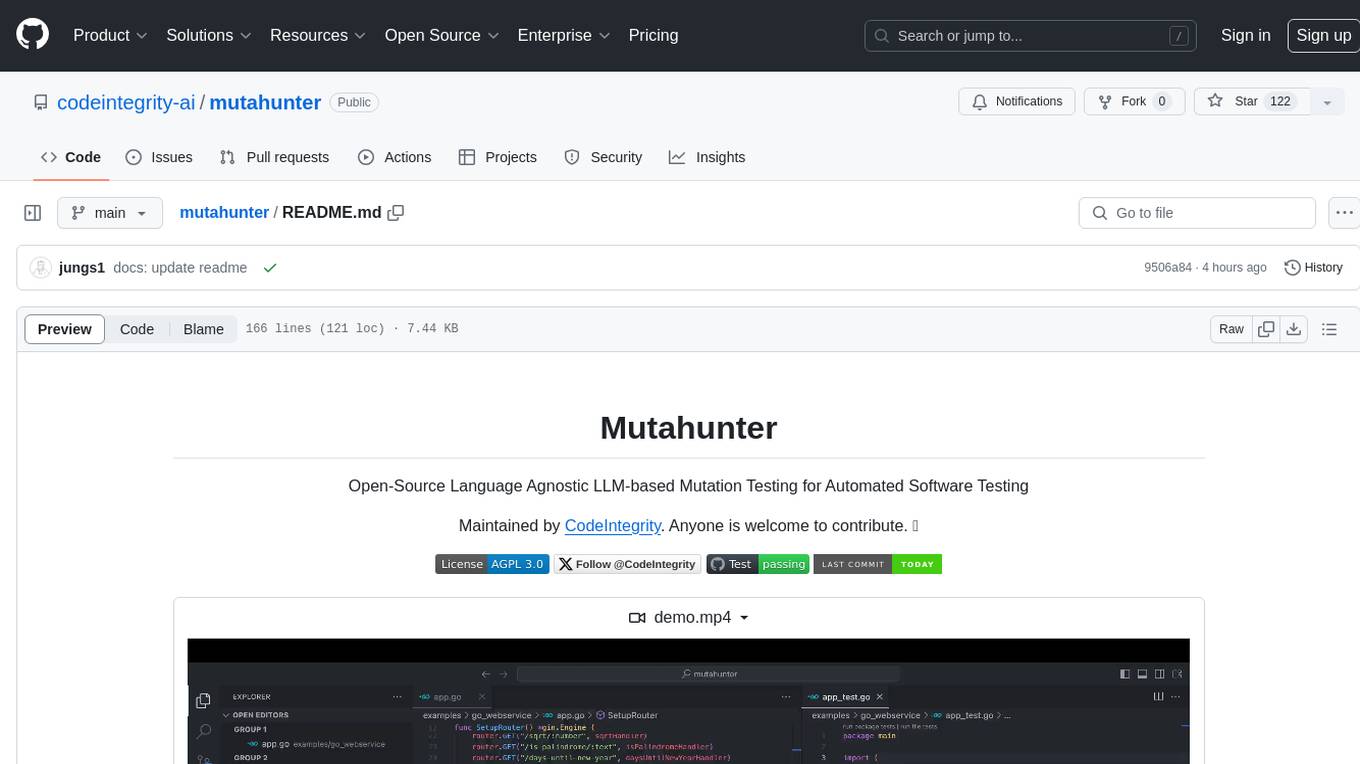Open commit 9506a84
Screen dimensions: 1360x764
[x=1168, y=268]
